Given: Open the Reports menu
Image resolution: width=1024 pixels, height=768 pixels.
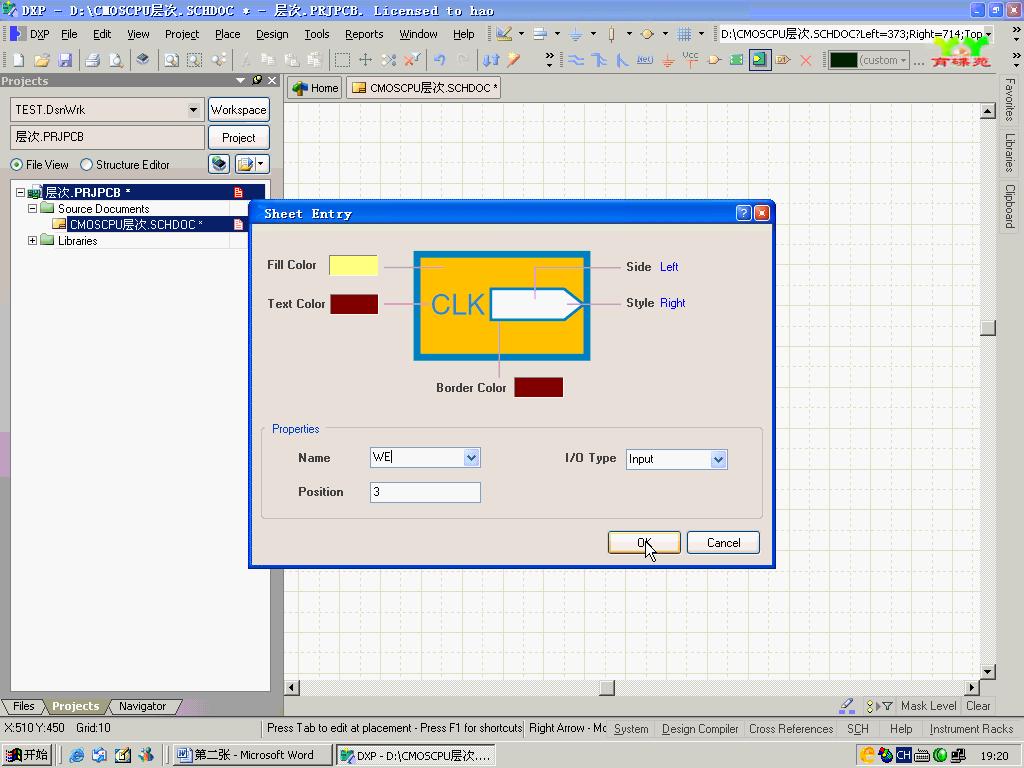Looking at the screenshot, I should (364, 34).
